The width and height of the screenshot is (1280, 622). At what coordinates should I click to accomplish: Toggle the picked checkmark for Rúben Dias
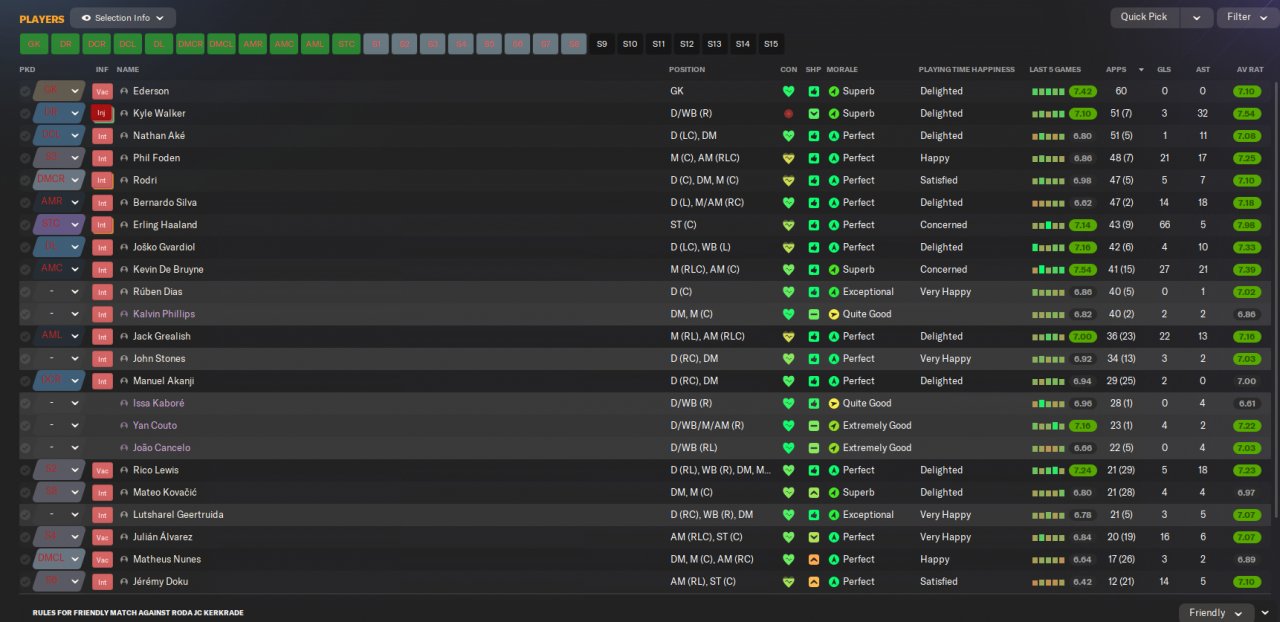tap(25, 292)
